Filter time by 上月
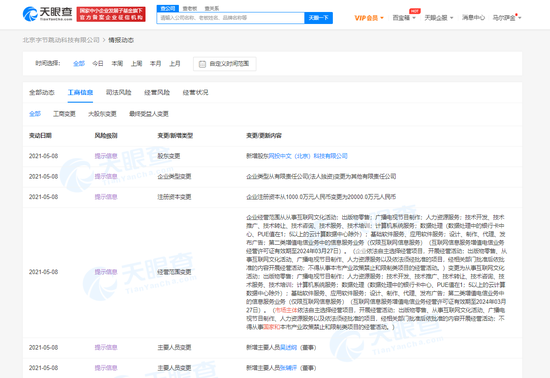550x378 pixels. click(x=175, y=63)
